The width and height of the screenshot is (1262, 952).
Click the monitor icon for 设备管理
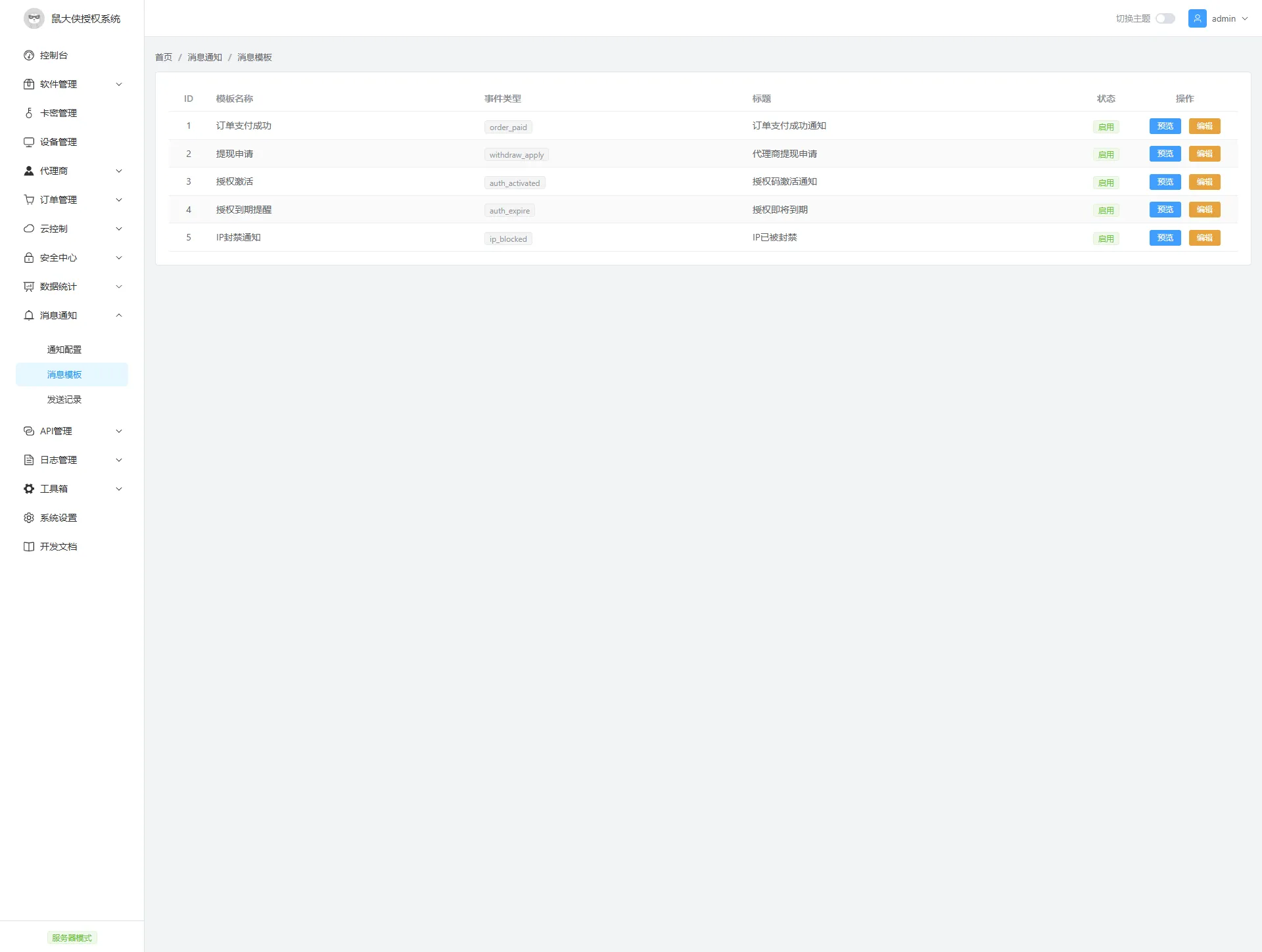click(x=29, y=142)
